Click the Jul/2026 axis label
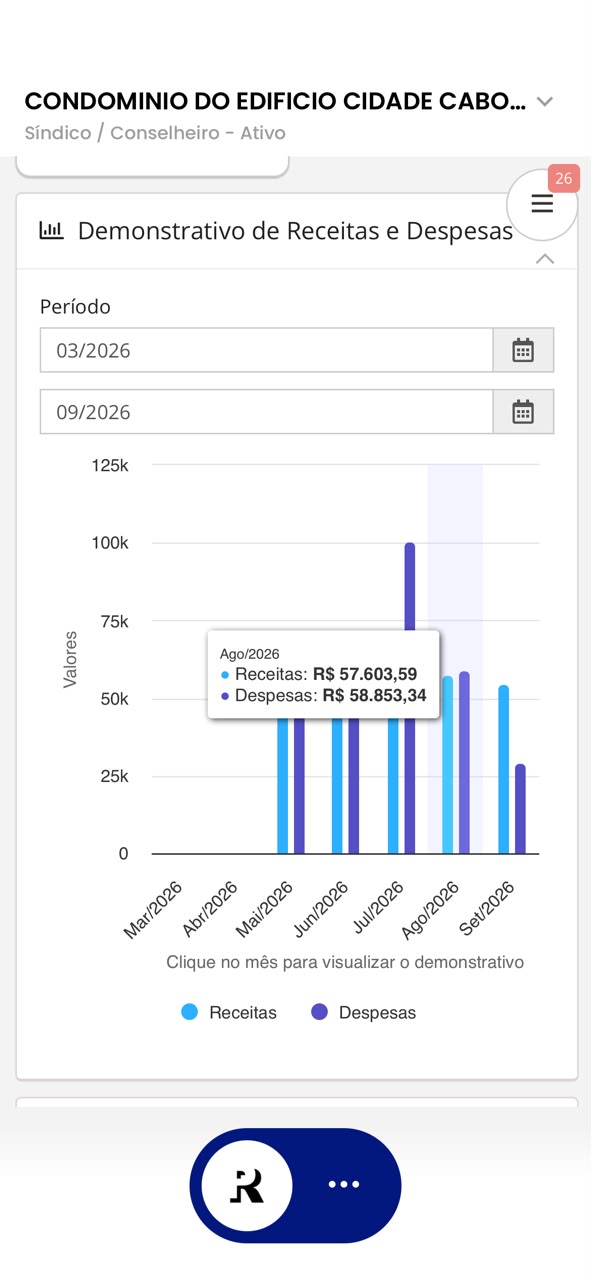 click(378, 908)
